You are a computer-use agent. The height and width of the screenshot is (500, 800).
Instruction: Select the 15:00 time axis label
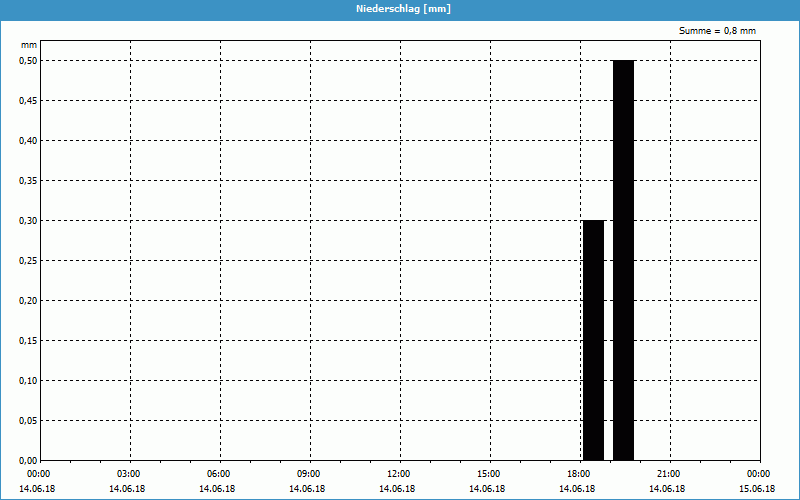(488, 474)
